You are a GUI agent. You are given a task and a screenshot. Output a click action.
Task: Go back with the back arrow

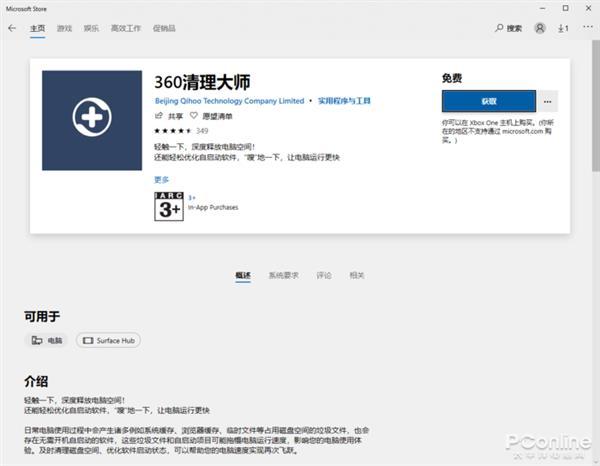pos(12,28)
